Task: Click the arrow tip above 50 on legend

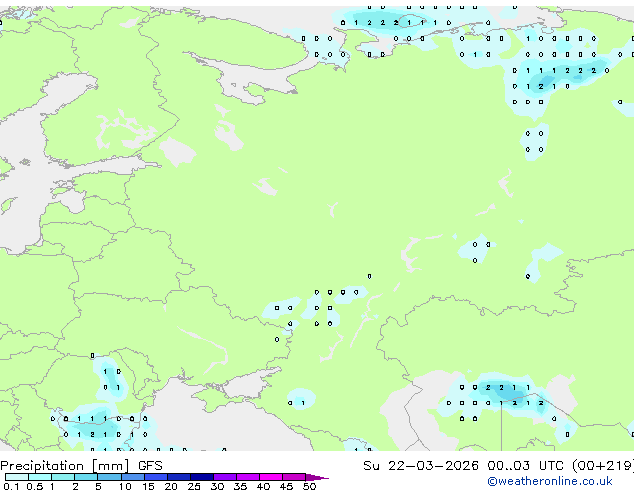Action: (317, 477)
